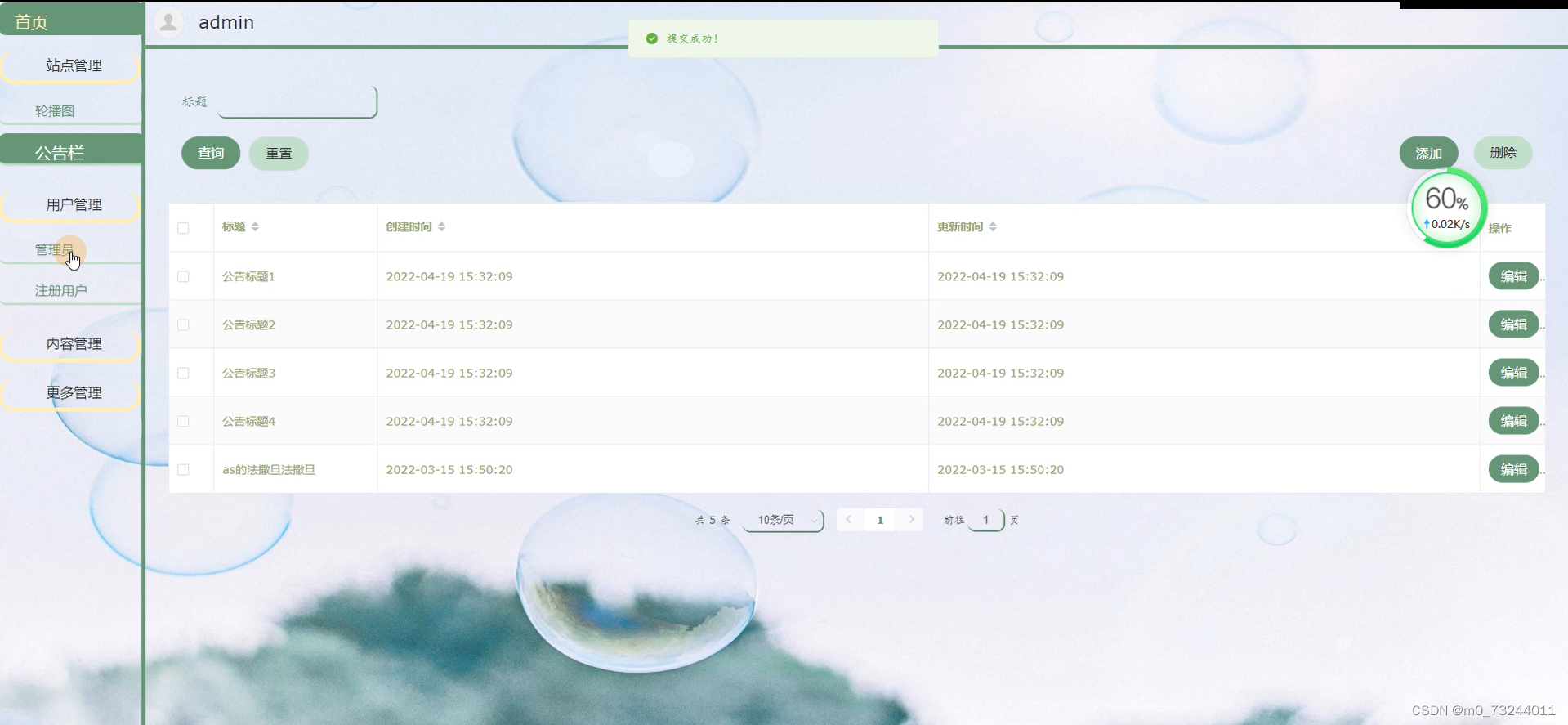This screenshot has height=725, width=1568.
Task: Check the box for 公告标题3
Action: click(183, 373)
